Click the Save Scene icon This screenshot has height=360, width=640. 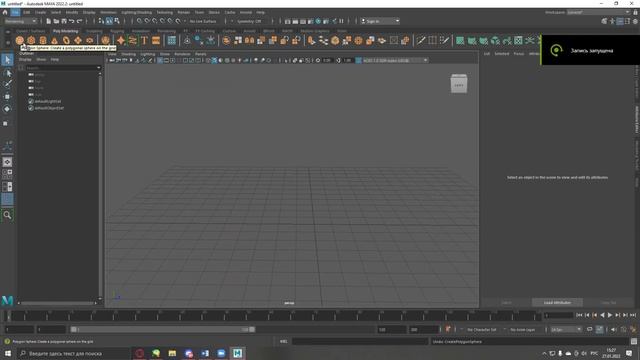tap(64, 21)
